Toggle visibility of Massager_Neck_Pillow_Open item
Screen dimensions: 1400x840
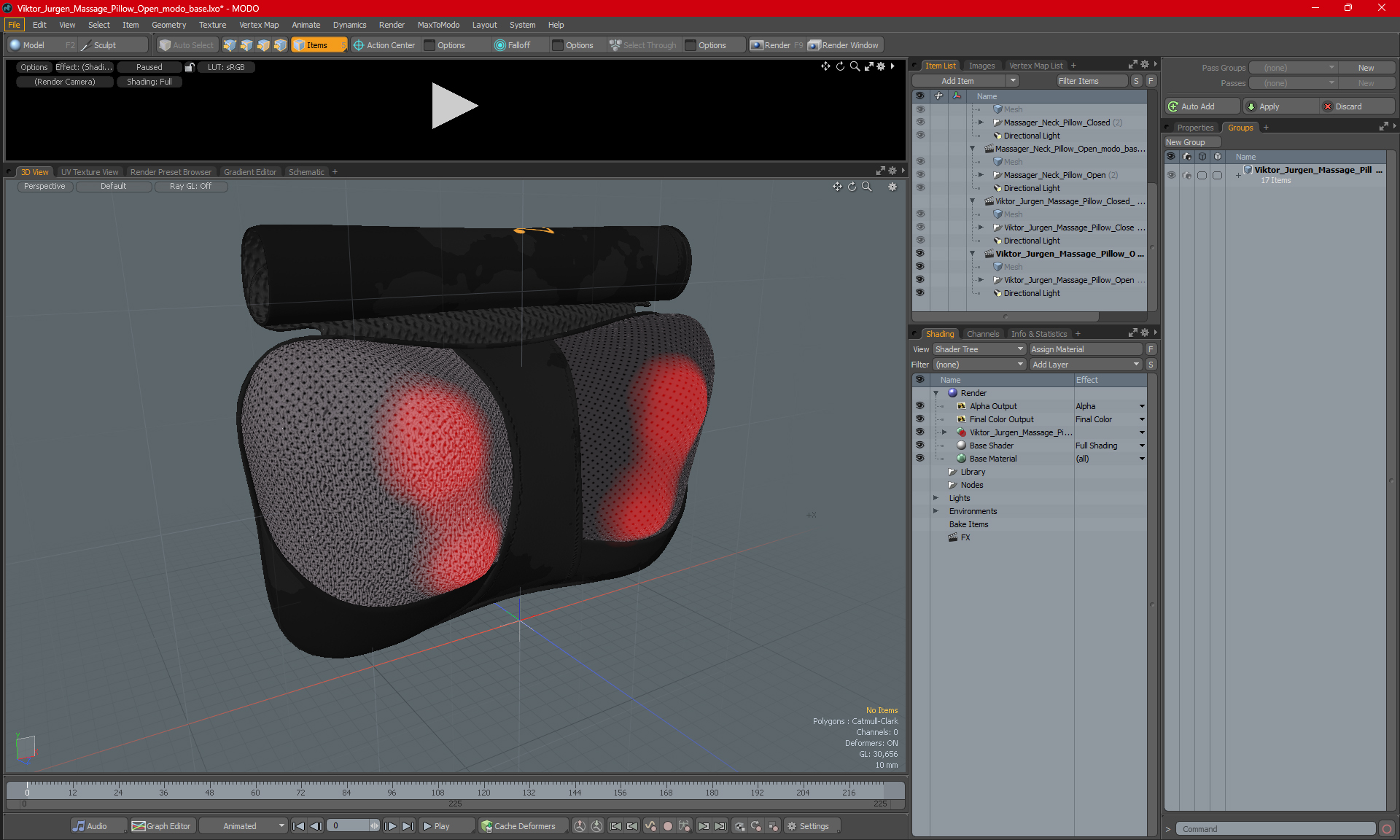[920, 175]
